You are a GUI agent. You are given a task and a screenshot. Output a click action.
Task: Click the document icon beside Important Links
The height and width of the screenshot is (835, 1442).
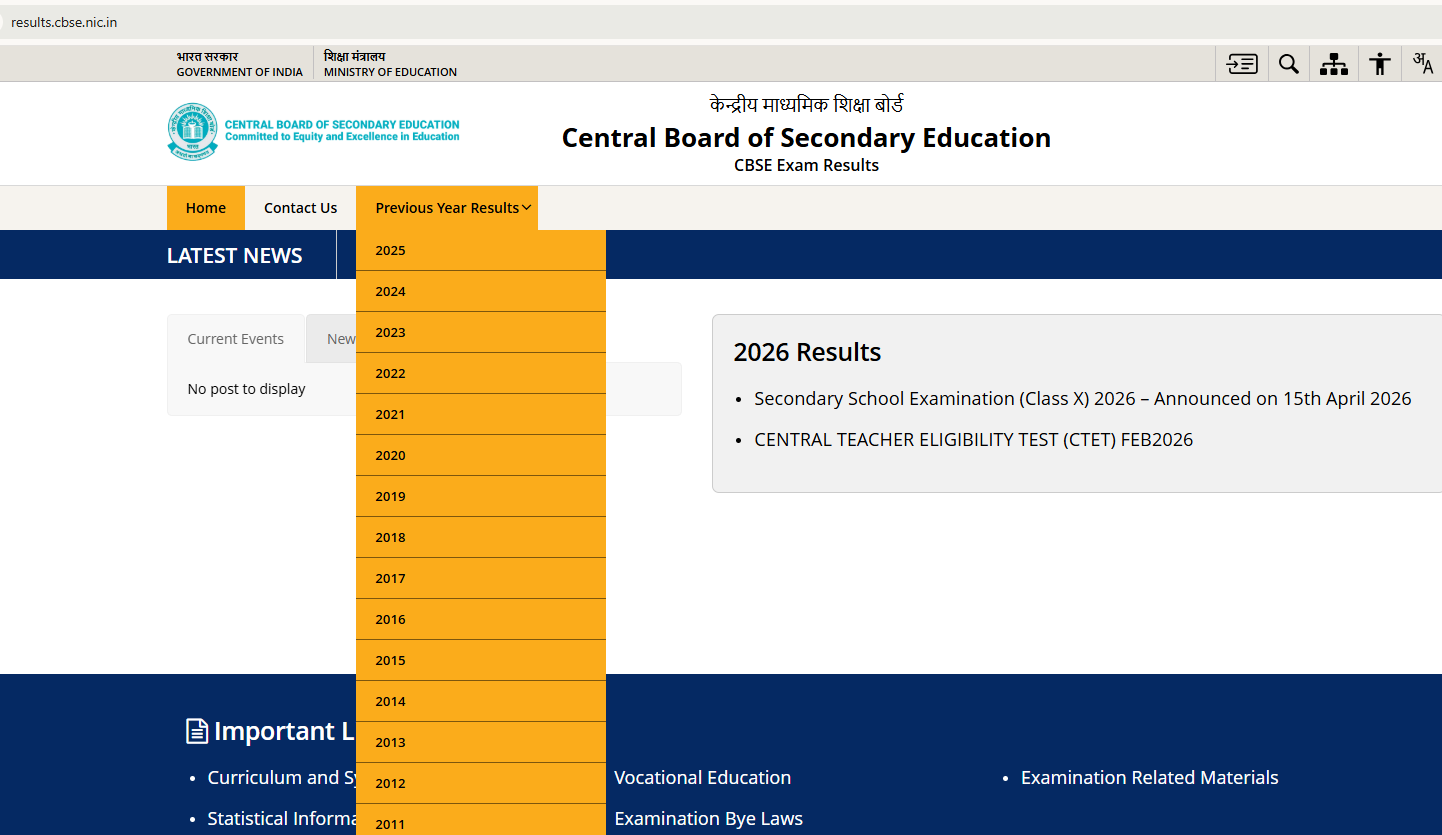coord(196,730)
